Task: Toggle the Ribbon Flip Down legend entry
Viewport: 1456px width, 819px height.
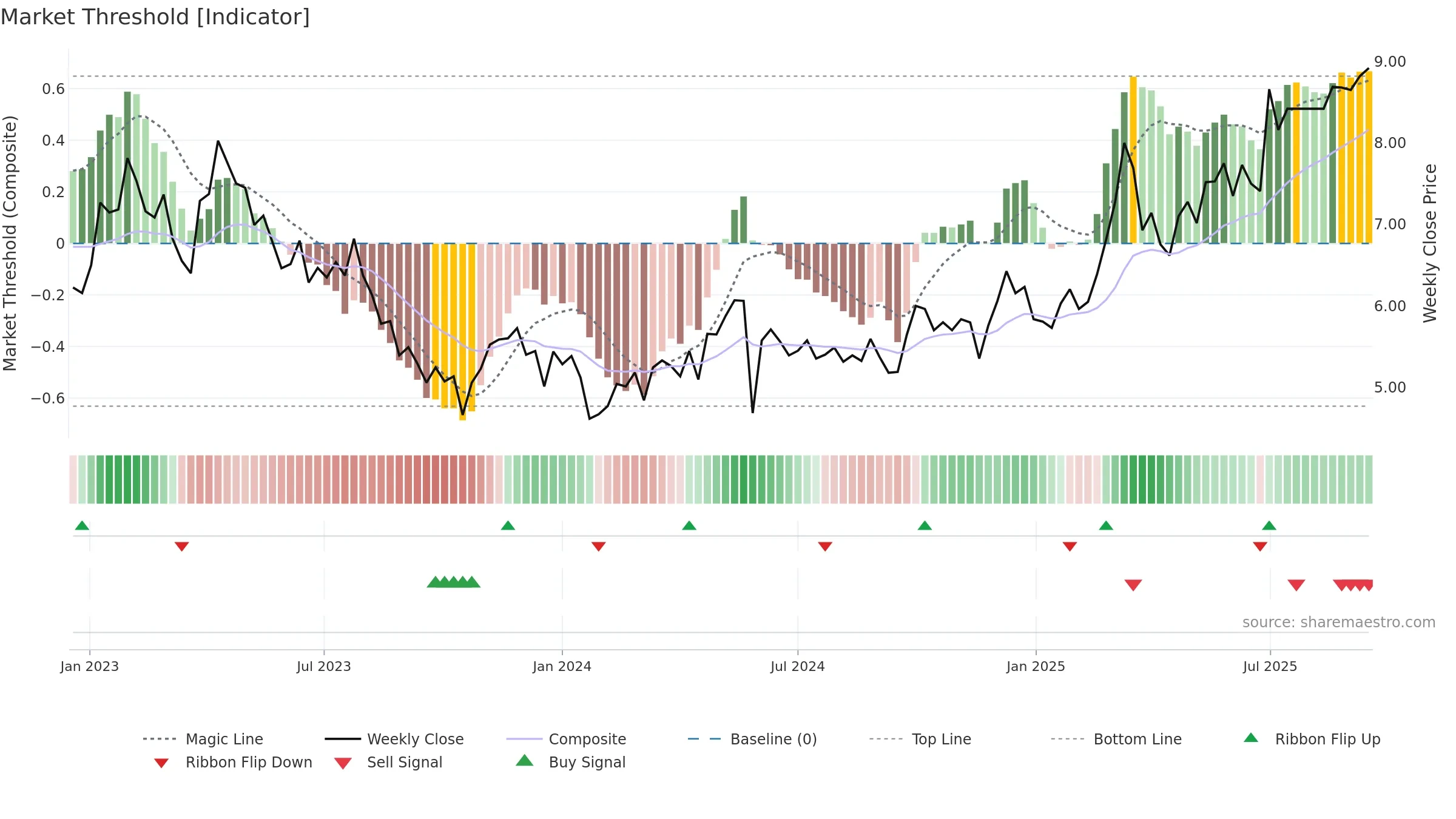Action: tap(232, 762)
